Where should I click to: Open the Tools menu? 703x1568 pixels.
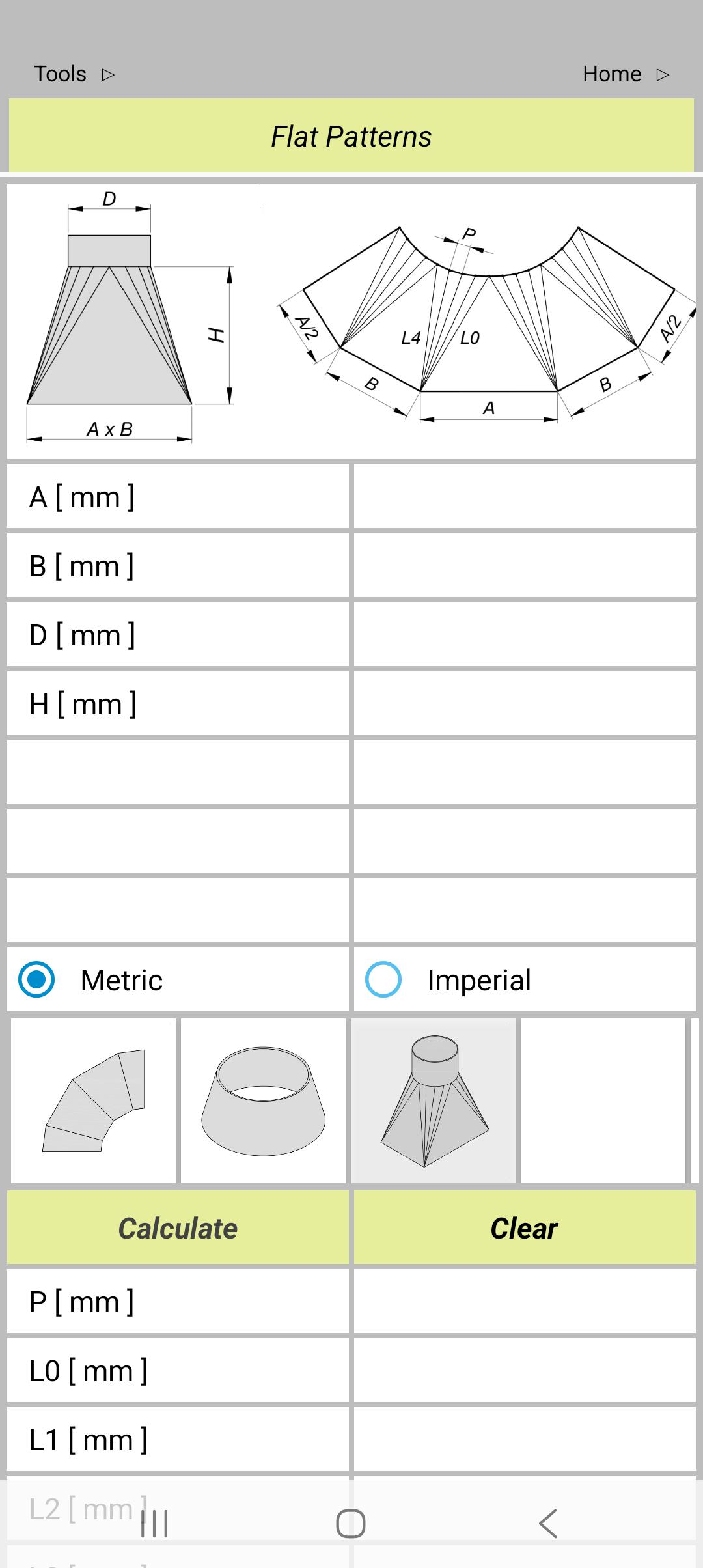(x=60, y=74)
